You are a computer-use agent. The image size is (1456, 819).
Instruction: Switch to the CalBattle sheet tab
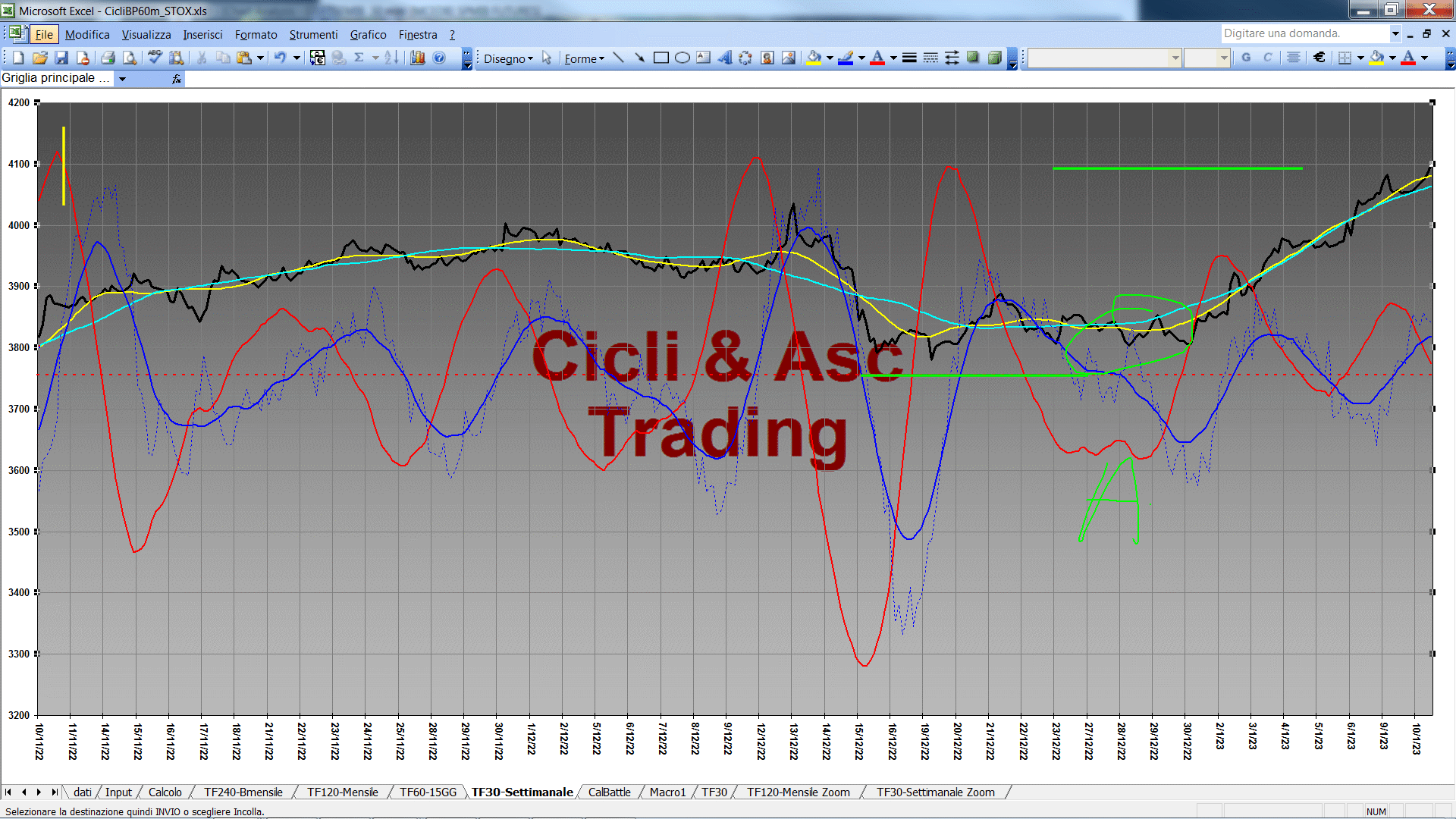click(x=609, y=792)
